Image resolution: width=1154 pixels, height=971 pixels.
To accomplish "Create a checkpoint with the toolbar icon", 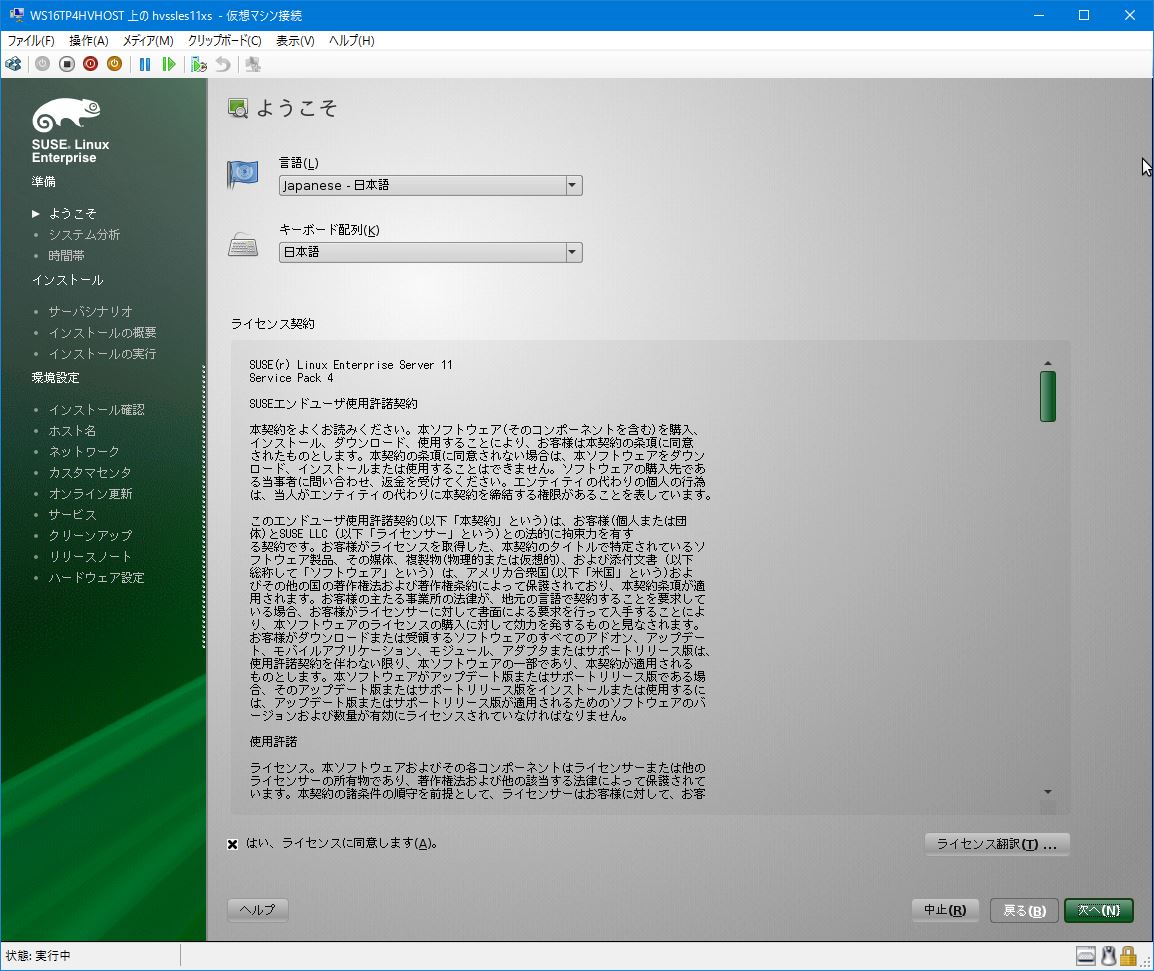I will [199, 65].
